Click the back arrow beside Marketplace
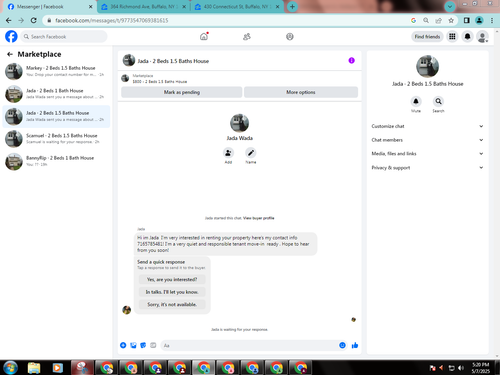 [x=10, y=54]
